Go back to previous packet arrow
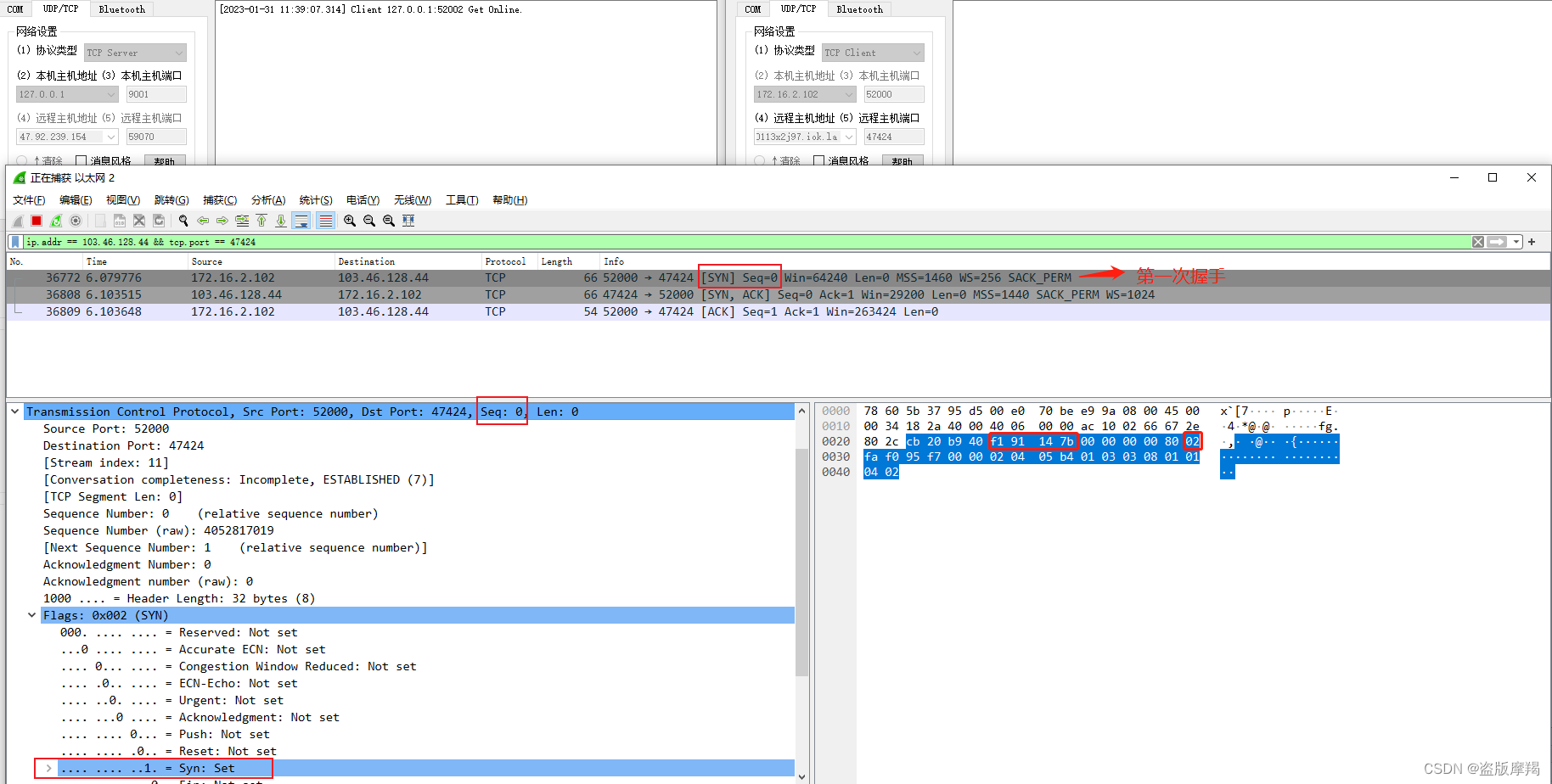 203,221
